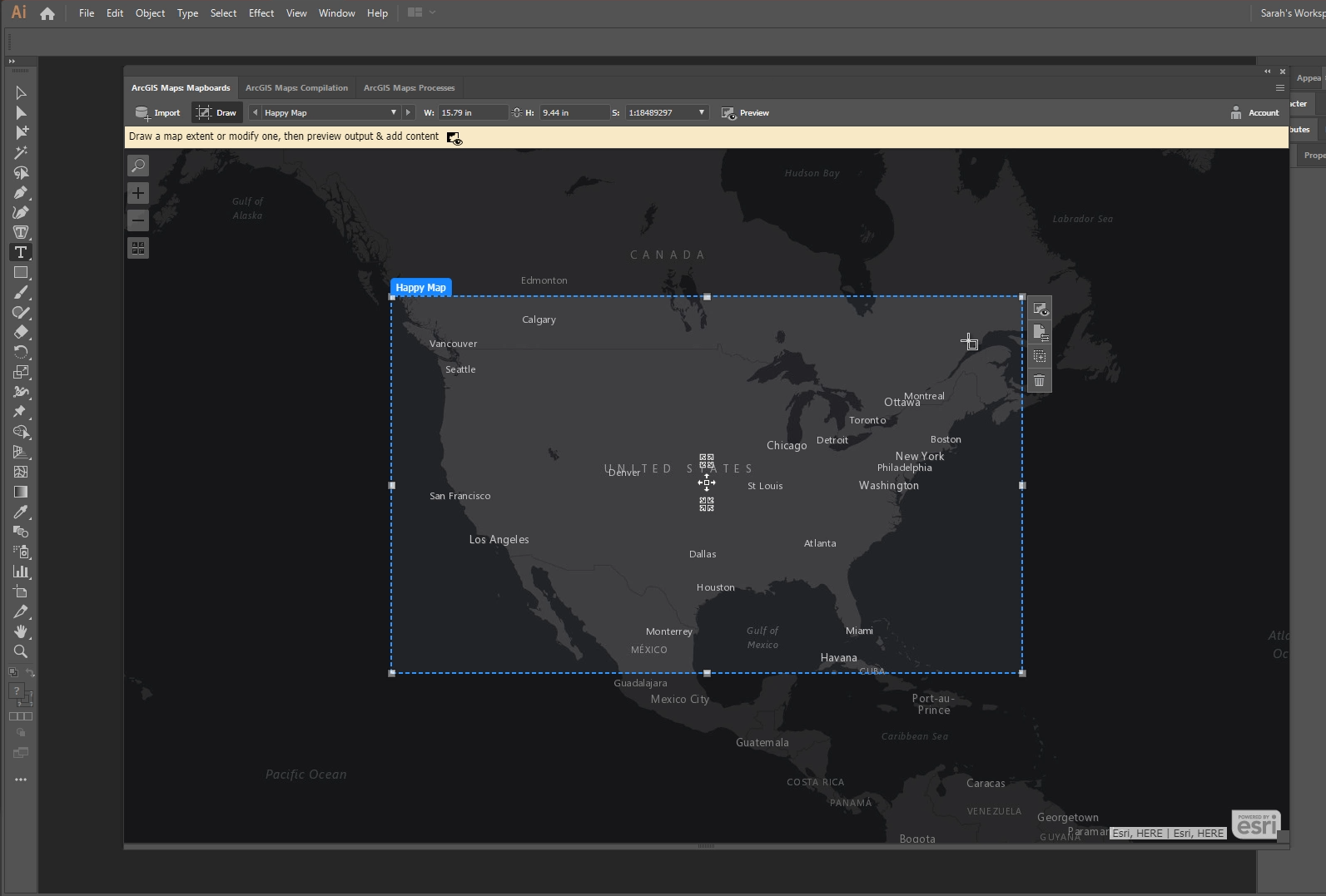Image resolution: width=1326 pixels, height=896 pixels.
Task: Duplicate the mapboard using the copy icon
Action: [1039, 356]
